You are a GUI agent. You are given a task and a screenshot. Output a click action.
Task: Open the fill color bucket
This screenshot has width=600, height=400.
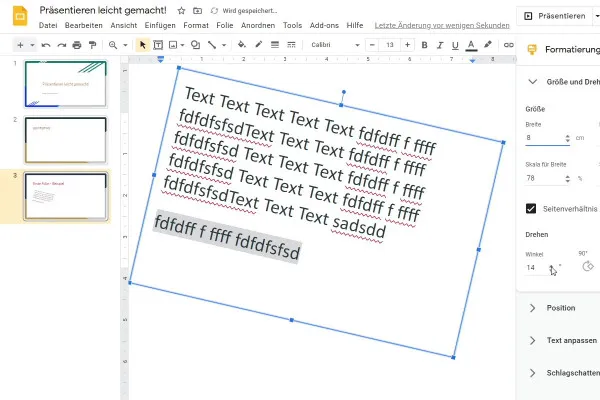(241, 45)
